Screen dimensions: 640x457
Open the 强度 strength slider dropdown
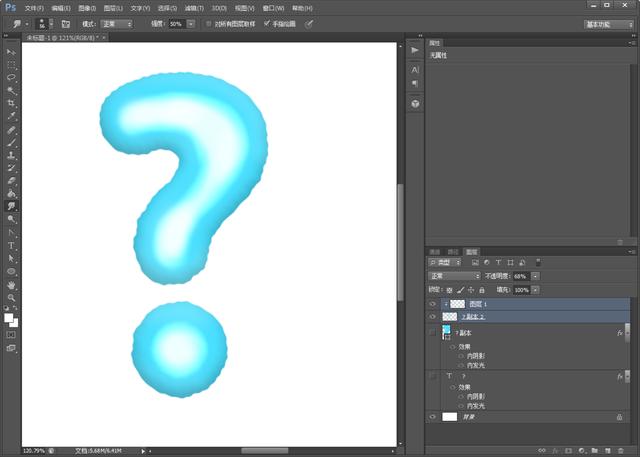pyautogui.click(x=191, y=24)
